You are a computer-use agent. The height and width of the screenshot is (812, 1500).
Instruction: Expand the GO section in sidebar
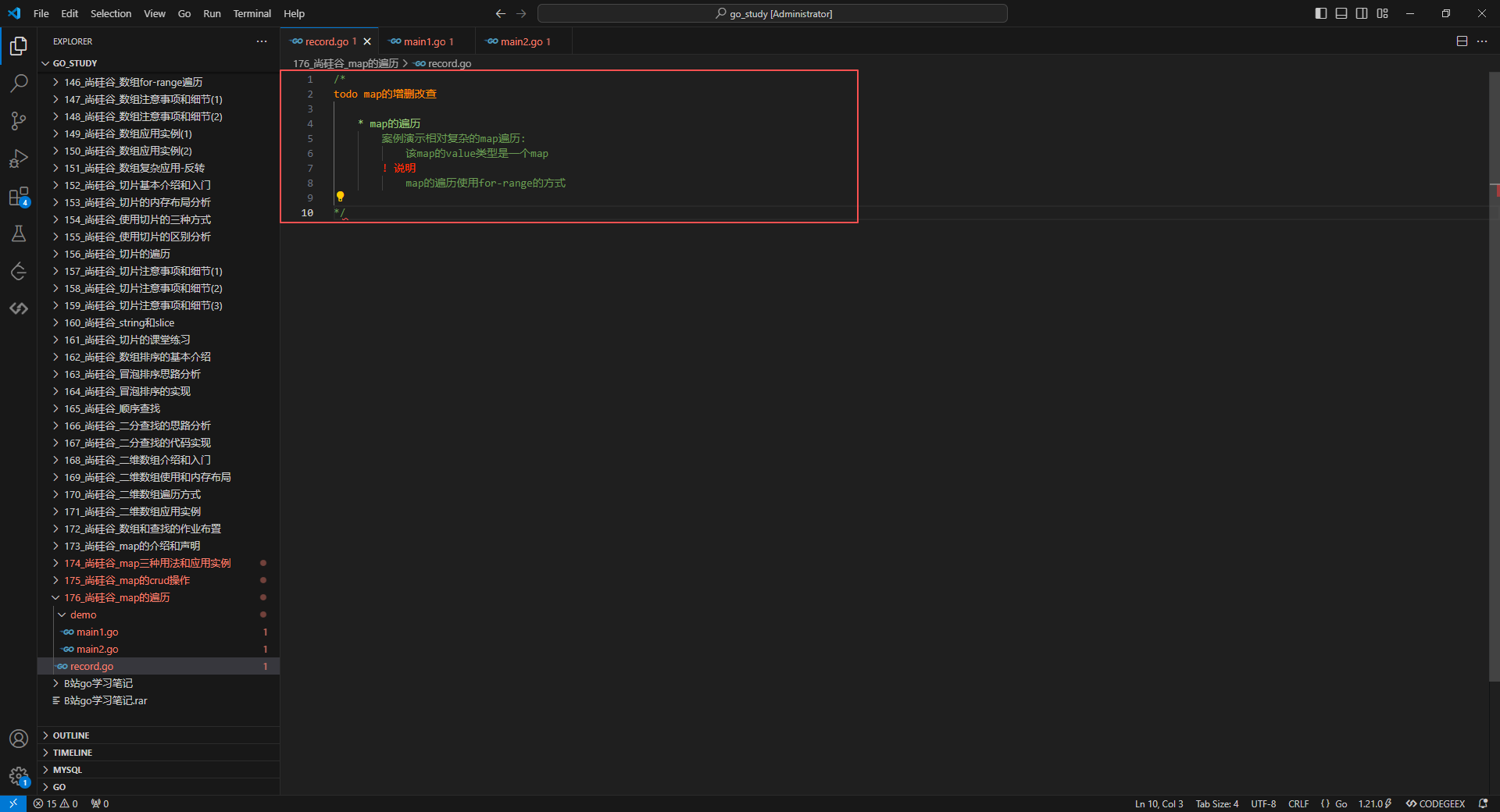click(x=159, y=787)
